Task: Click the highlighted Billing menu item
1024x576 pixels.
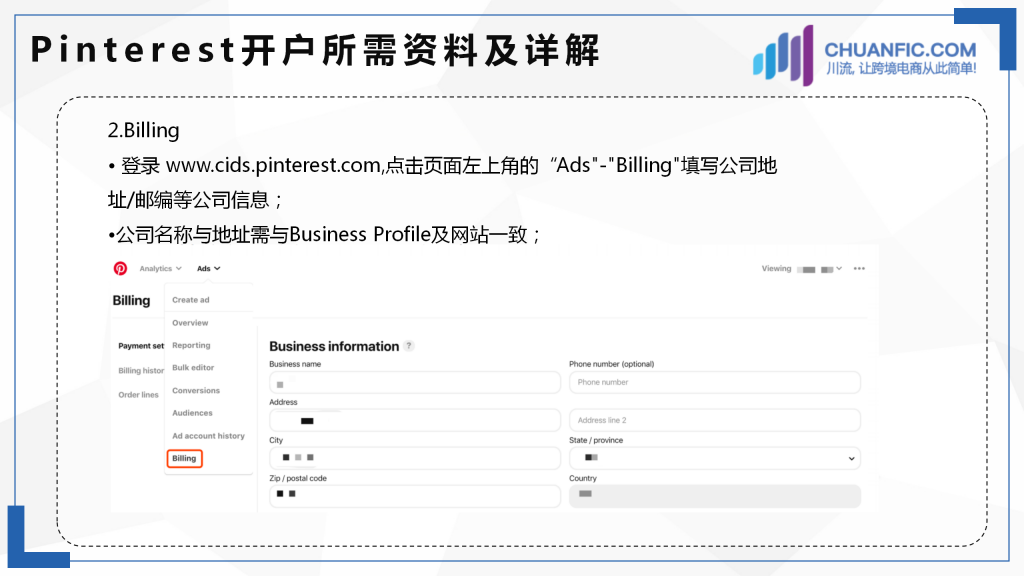Action: [184, 458]
